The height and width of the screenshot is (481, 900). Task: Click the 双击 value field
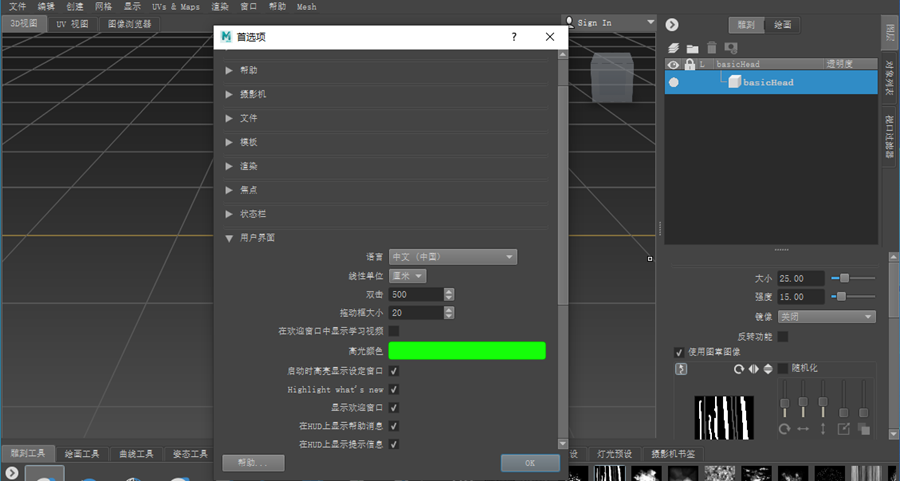[416, 294]
